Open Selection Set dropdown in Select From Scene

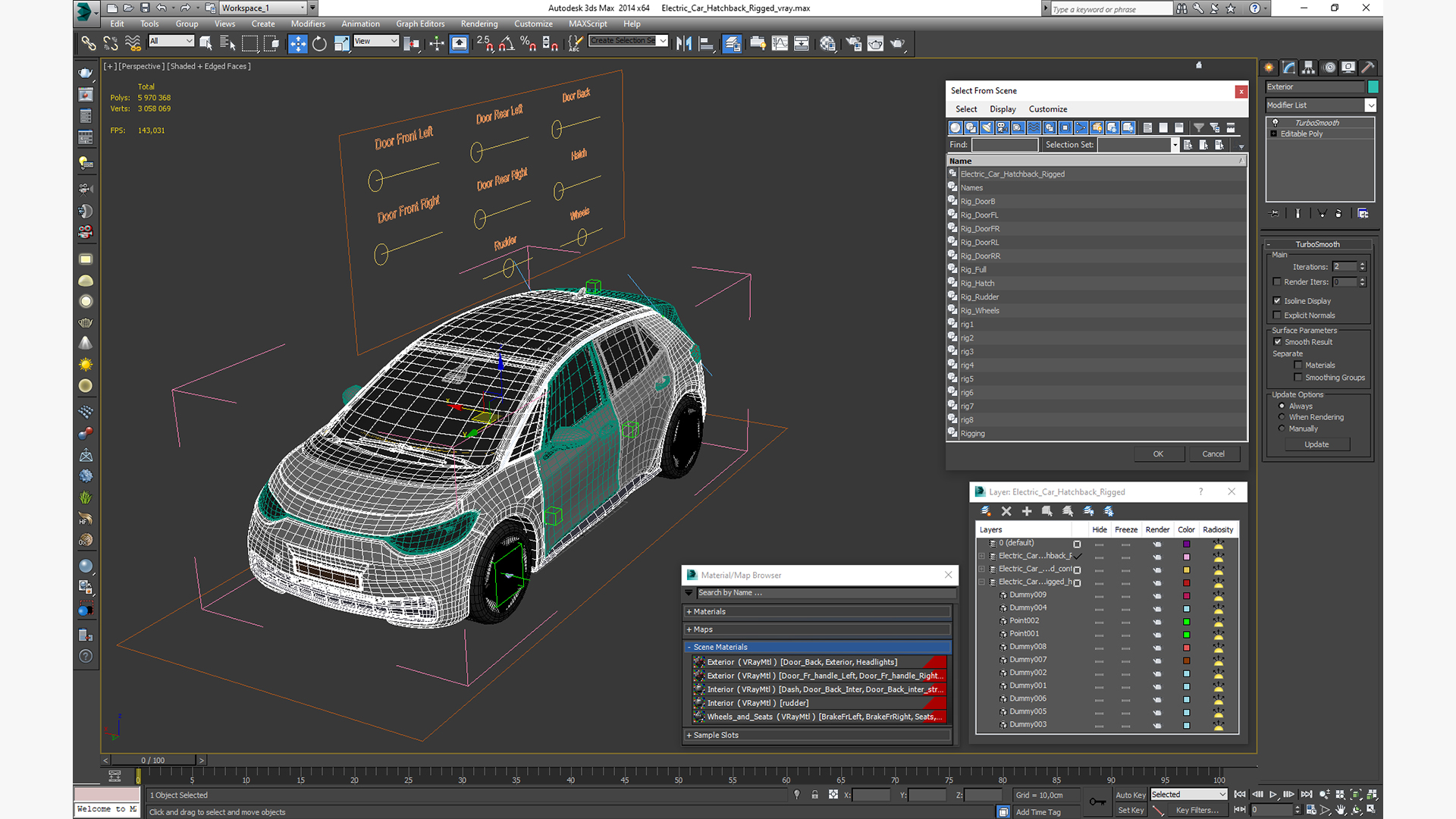[x=1175, y=145]
